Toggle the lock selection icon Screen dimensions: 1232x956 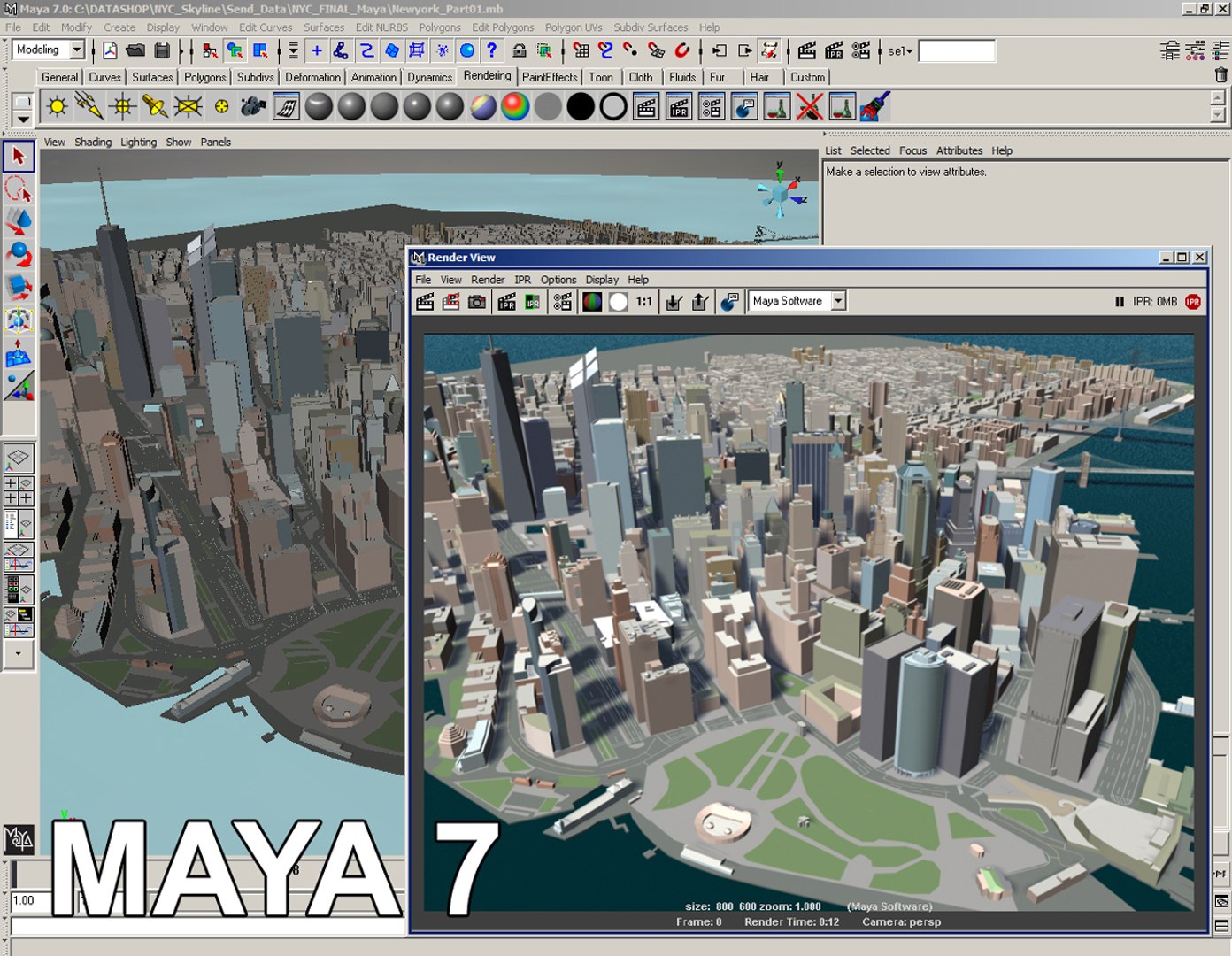tap(520, 50)
